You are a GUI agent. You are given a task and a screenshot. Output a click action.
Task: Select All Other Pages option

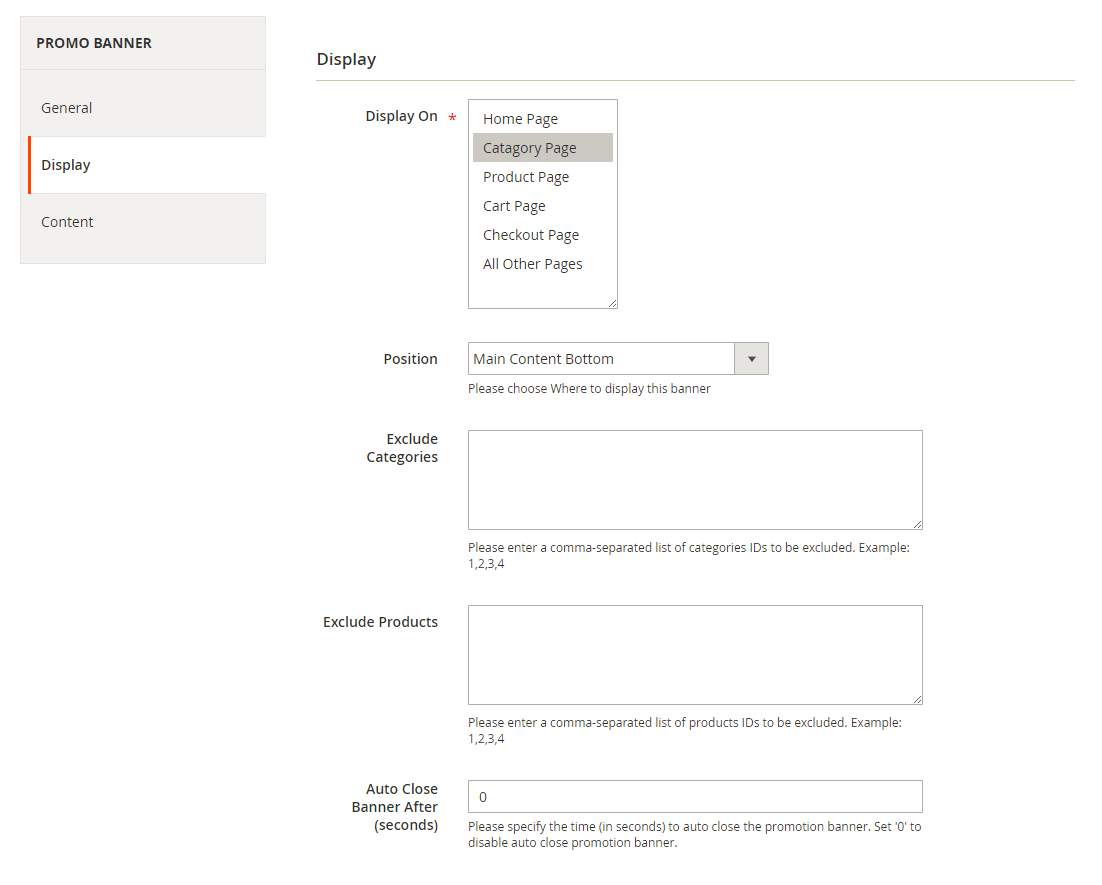click(x=532, y=264)
